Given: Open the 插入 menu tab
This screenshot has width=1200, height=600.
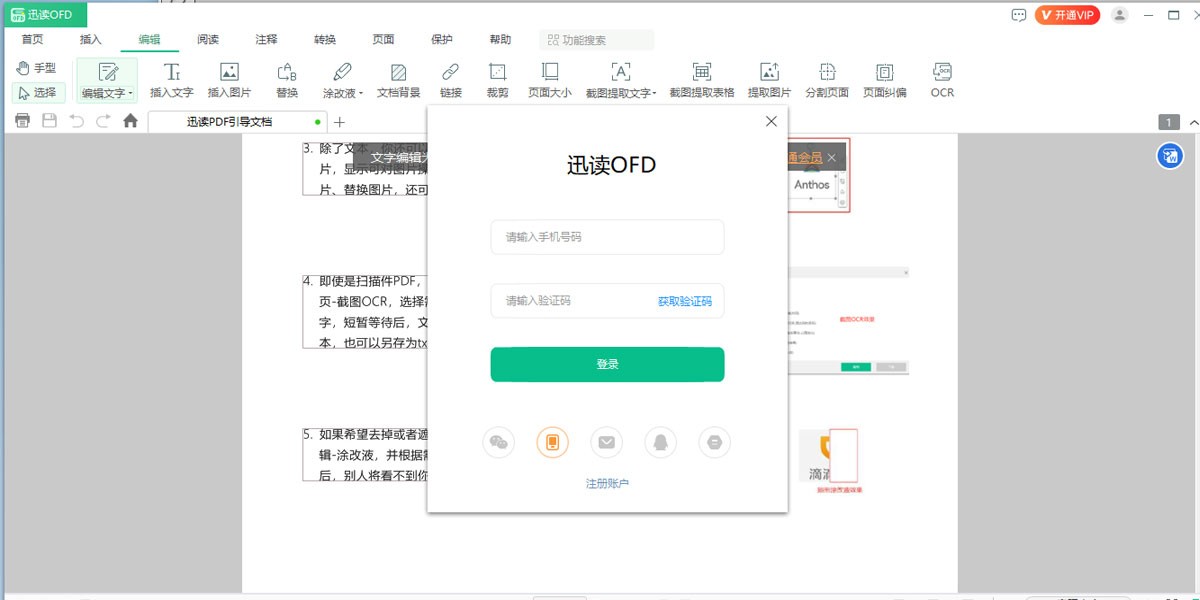Looking at the screenshot, I should click(91, 40).
